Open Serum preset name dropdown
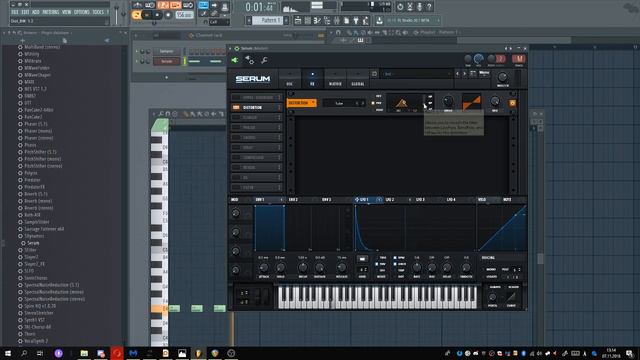 pos(416,74)
